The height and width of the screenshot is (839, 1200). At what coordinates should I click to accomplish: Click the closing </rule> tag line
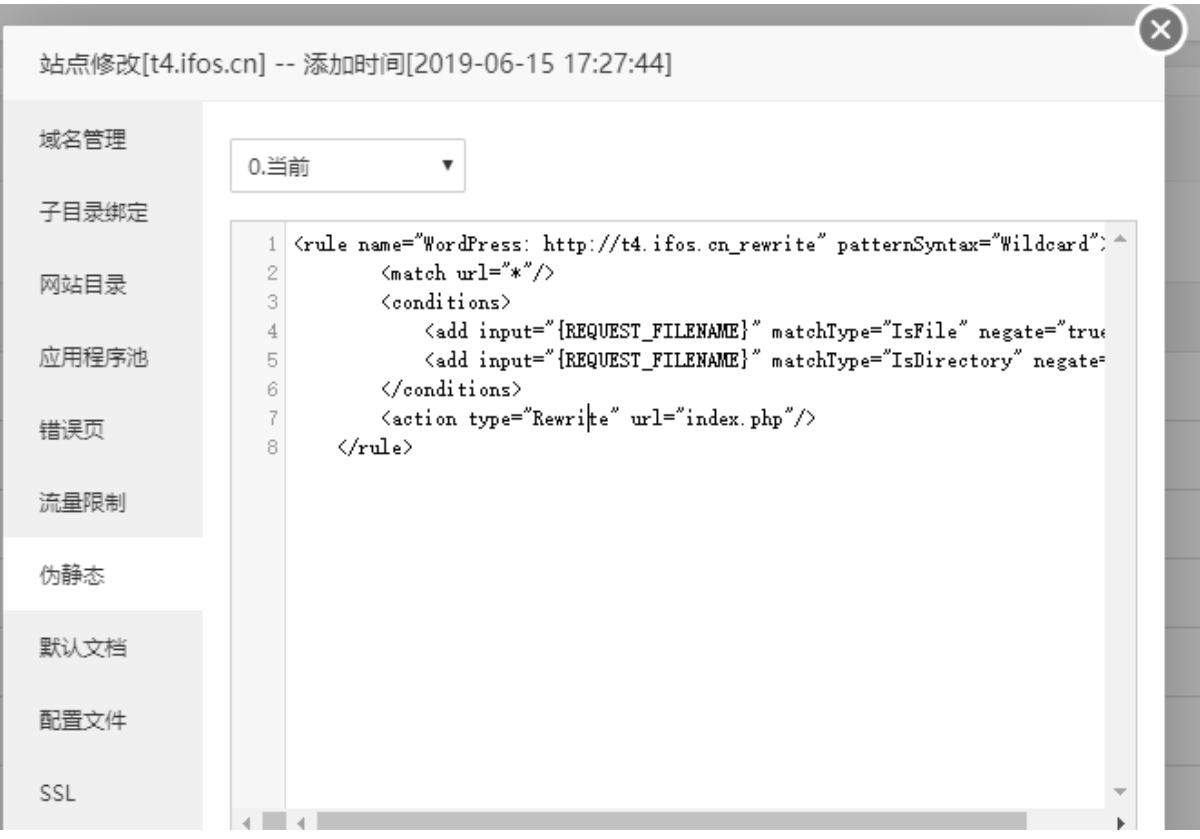376,449
